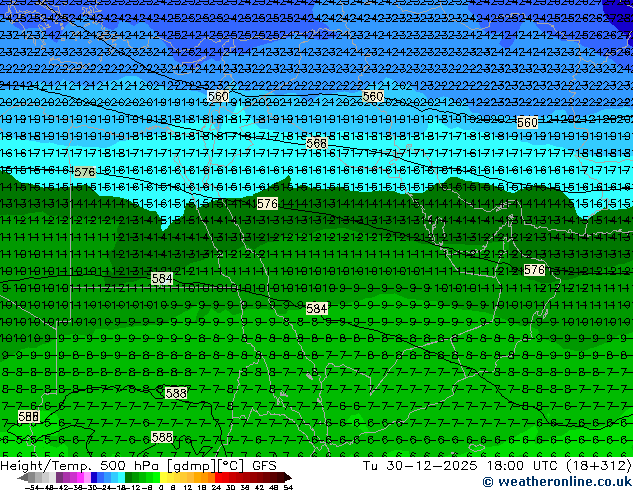
Task: Click the '54' value at legend's warm end
Action: (288, 488)
